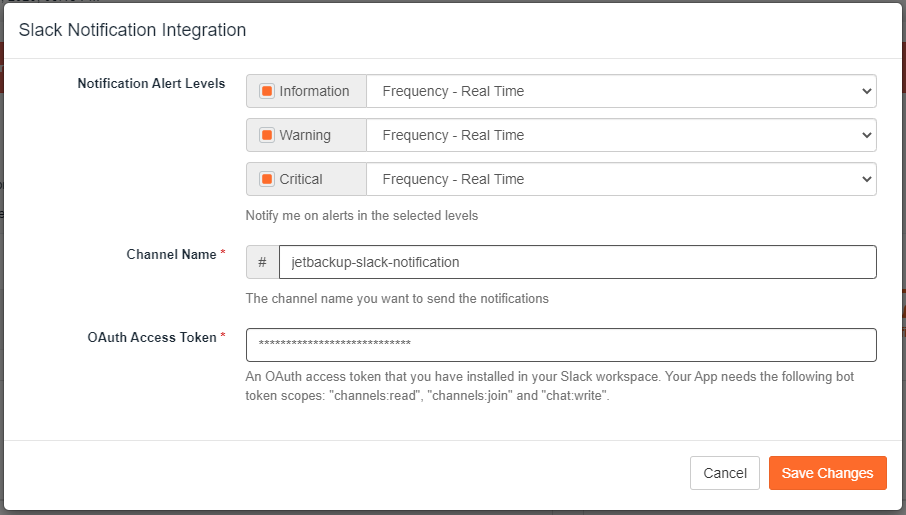Open the Information frequency dropdown
The width and height of the screenshot is (906, 515).
[621, 91]
